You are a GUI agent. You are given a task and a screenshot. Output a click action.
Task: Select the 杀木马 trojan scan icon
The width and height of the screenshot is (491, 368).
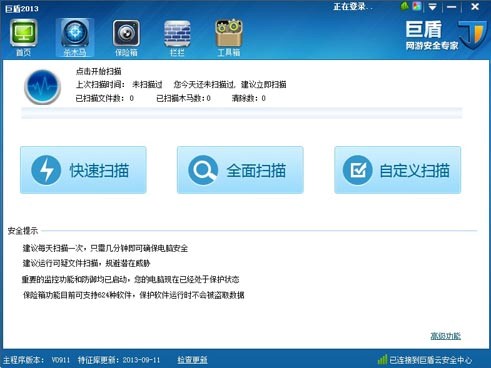pyautogui.click(x=75, y=37)
